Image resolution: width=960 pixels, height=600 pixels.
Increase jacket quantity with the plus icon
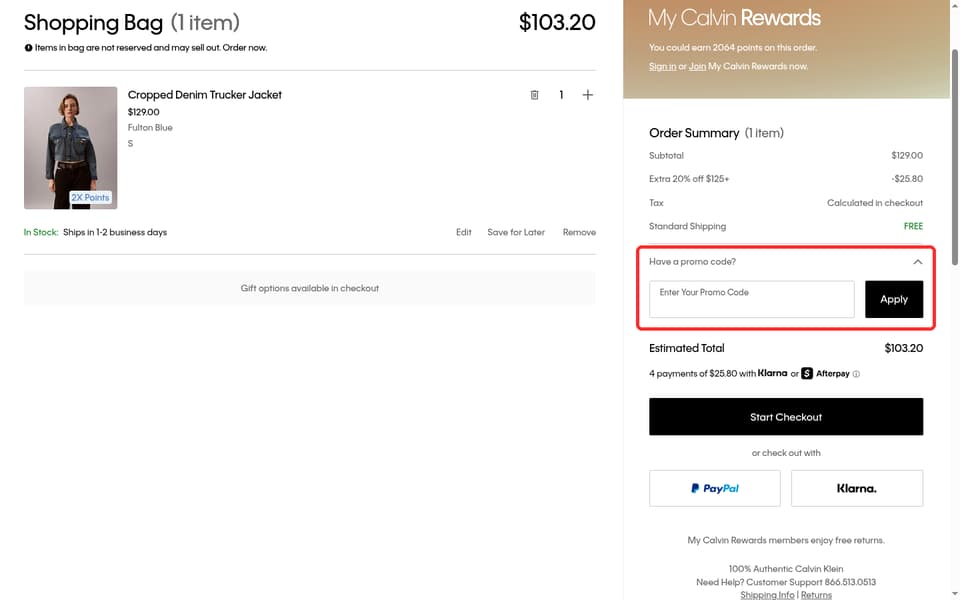click(x=587, y=95)
